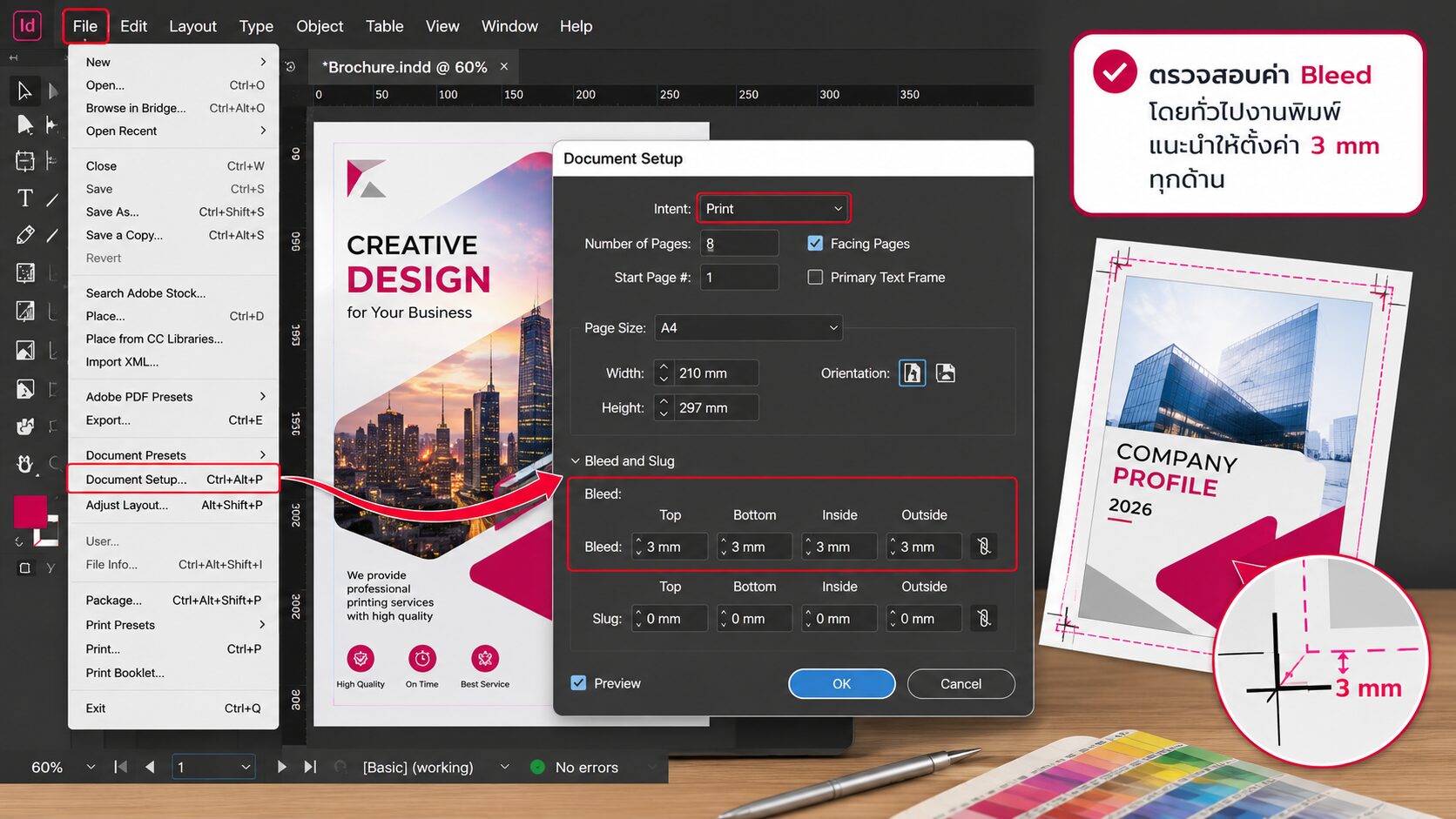Click the Width 210 mm field

[715, 373]
